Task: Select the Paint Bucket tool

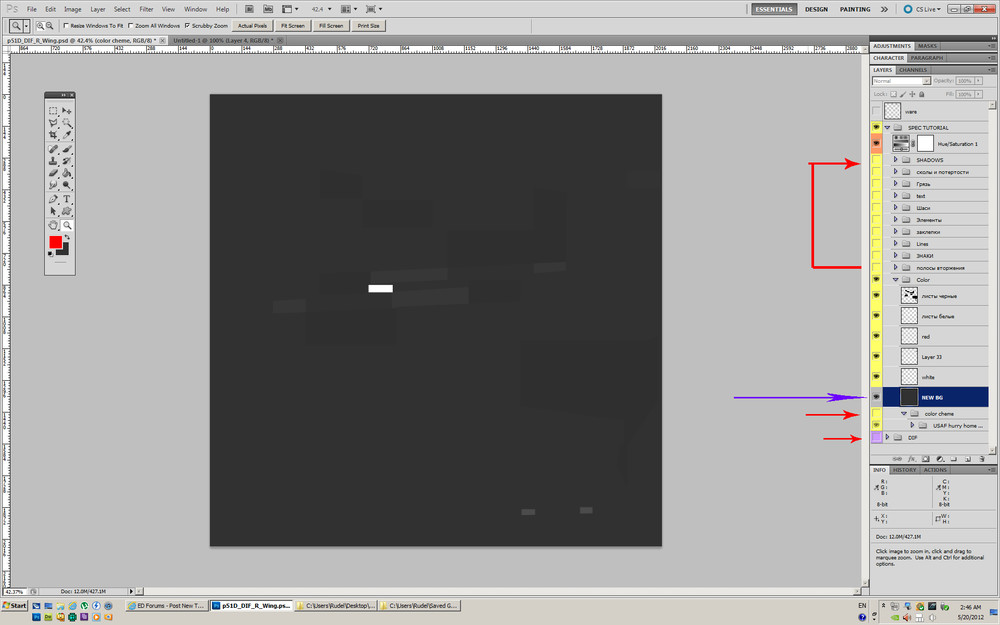Action: pos(66,173)
